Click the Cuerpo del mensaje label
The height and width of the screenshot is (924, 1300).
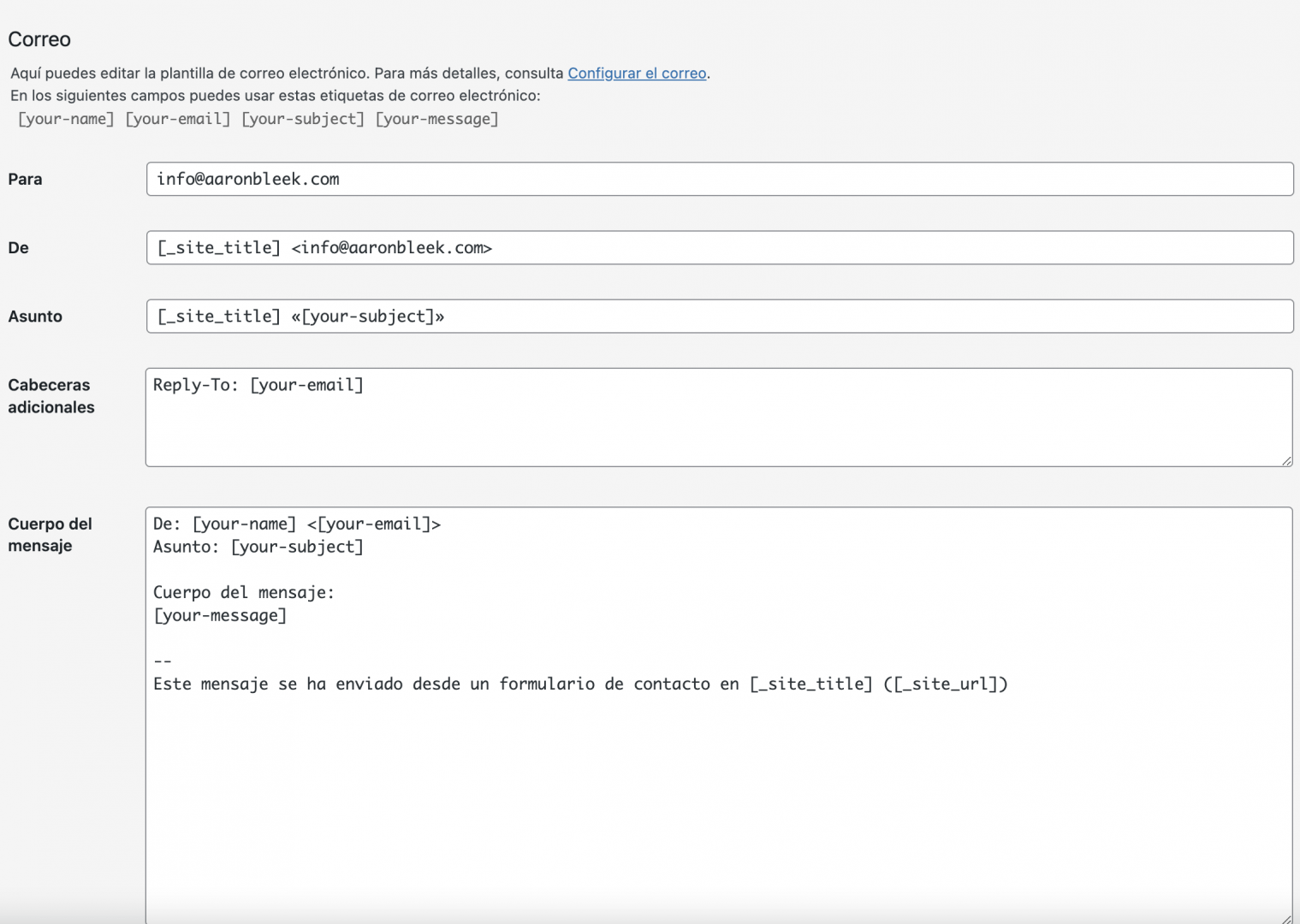click(50, 535)
